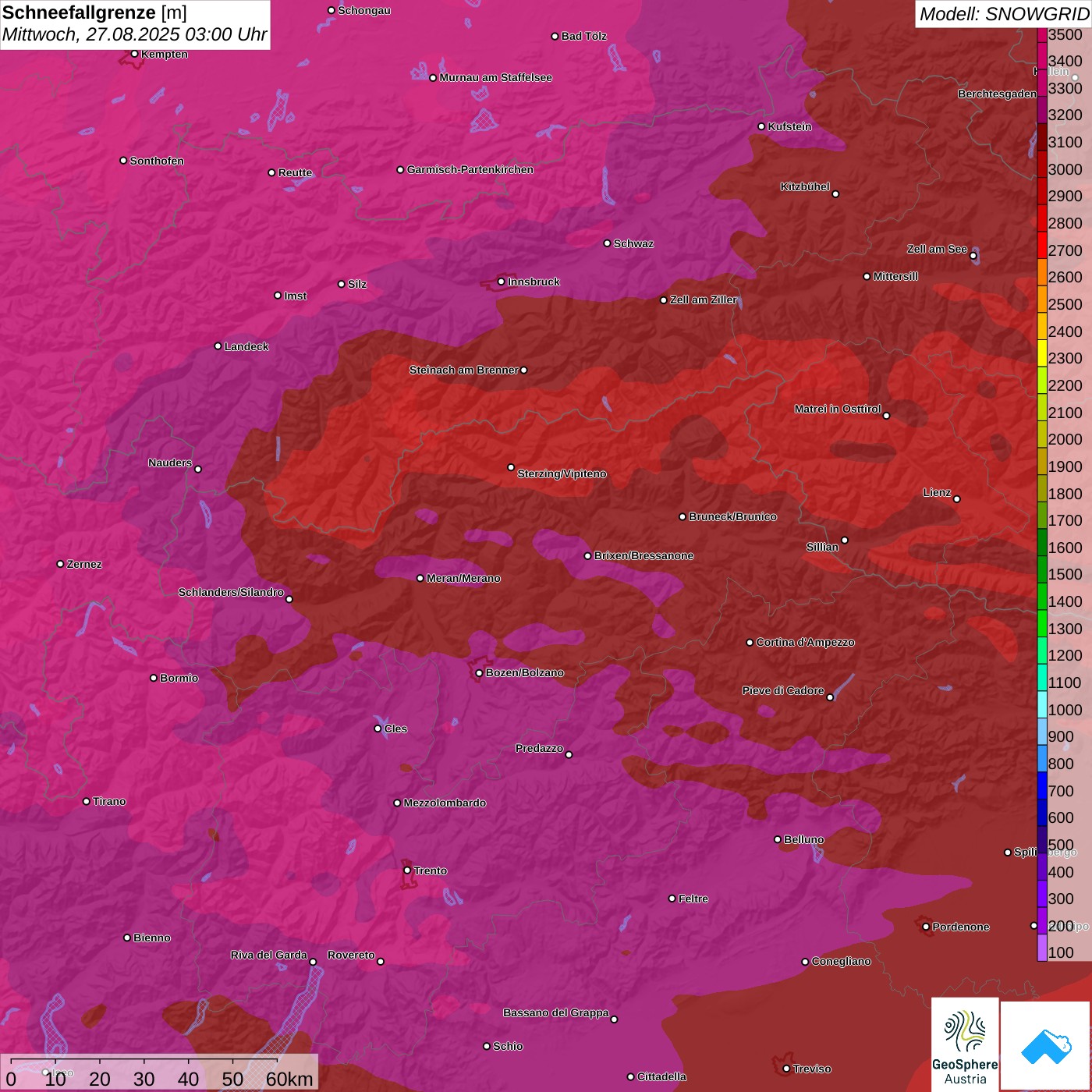
Task: Click the Brixen/Bressanone label
Action: coord(643,555)
